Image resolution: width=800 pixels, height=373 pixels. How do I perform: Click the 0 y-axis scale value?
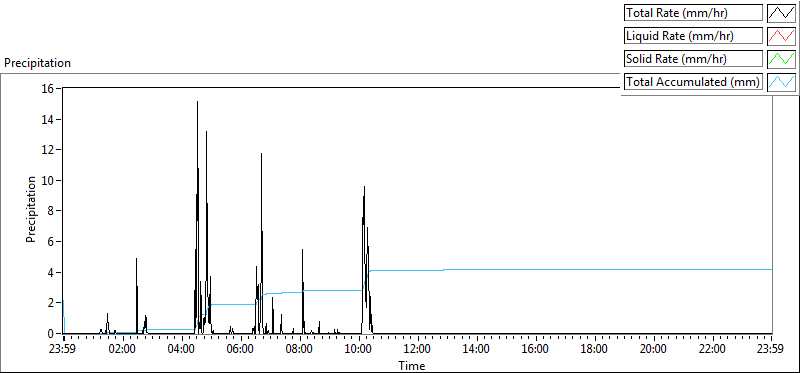coord(52,333)
